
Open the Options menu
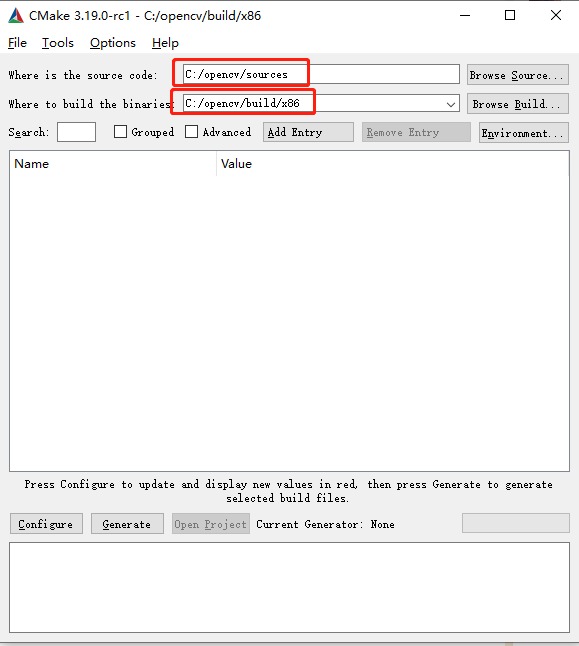(x=113, y=43)
